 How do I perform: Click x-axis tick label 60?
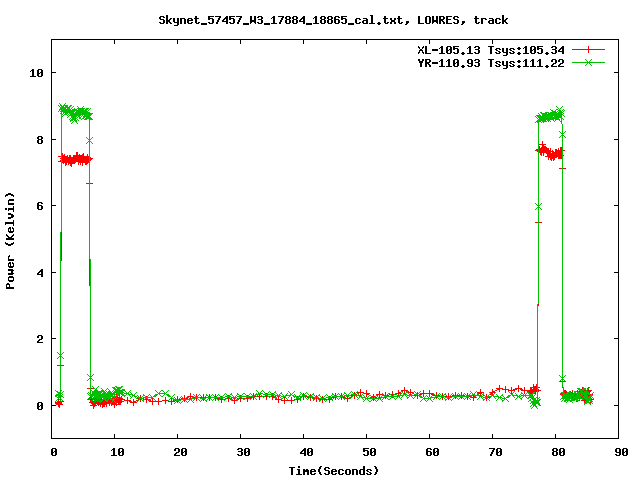coord(432,452)
